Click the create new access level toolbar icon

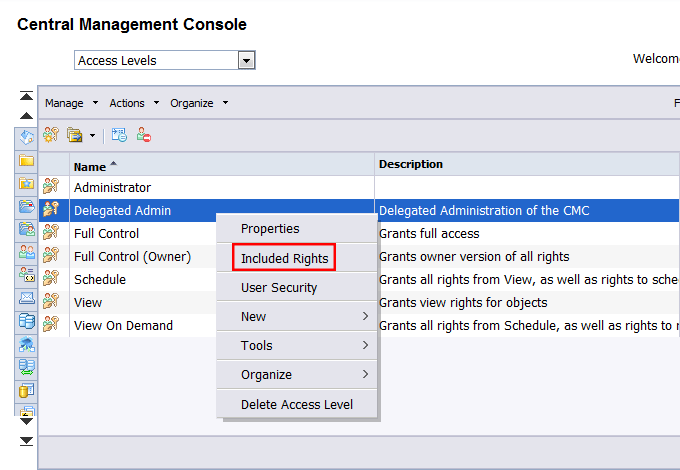point(50,135)
